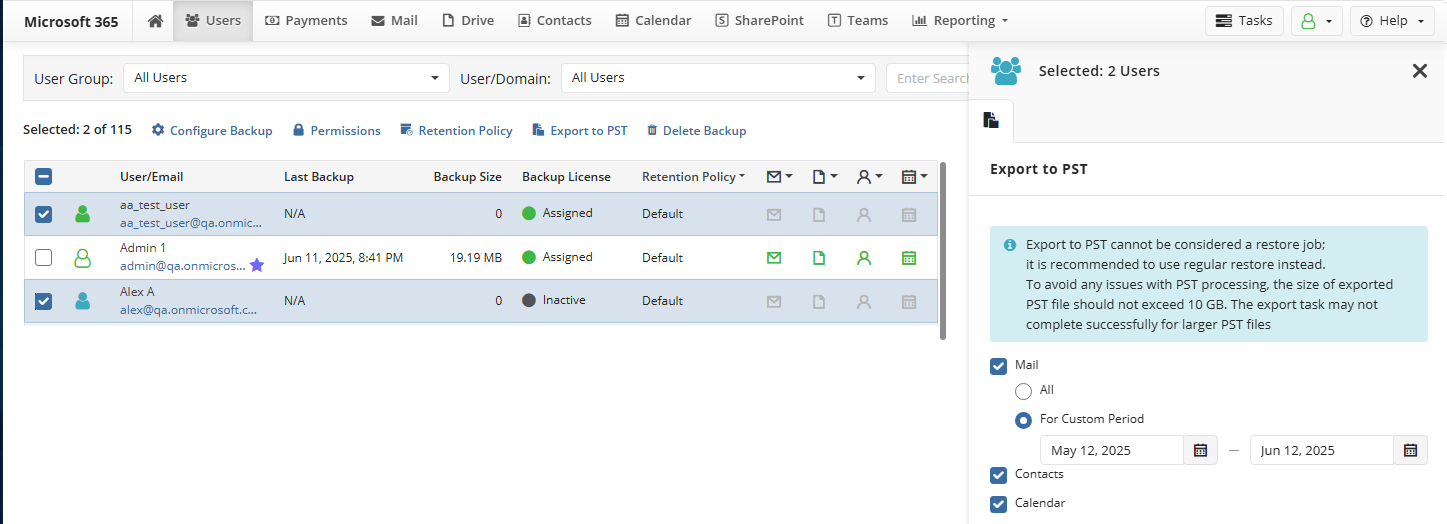Click Alex A blue user icon
The height and width of the screenshot is (524, 1447).
click(x=82, y=301)
